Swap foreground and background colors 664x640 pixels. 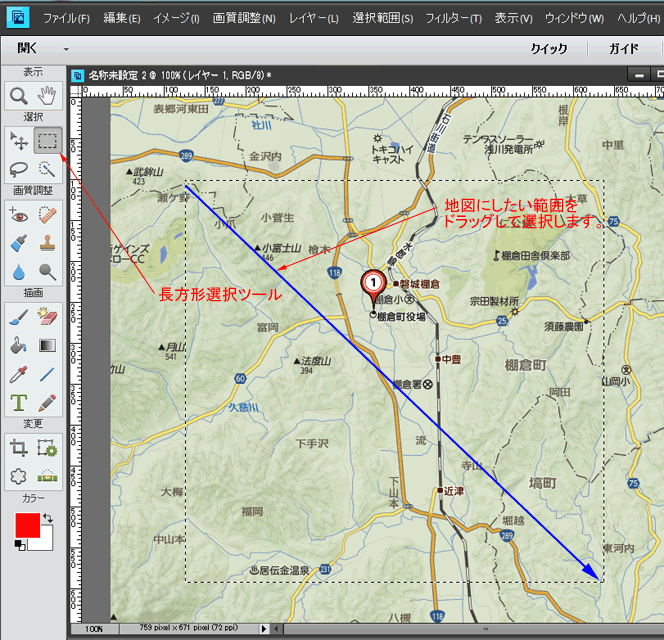pyautogui.click(x=47, y=518)
